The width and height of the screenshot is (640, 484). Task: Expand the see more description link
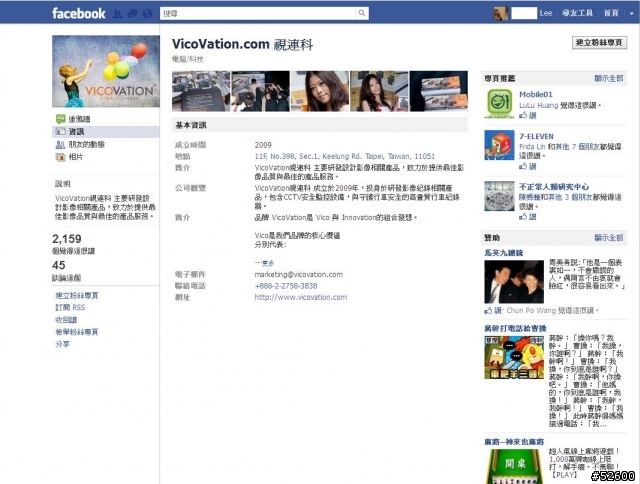(x=264, y=263)
